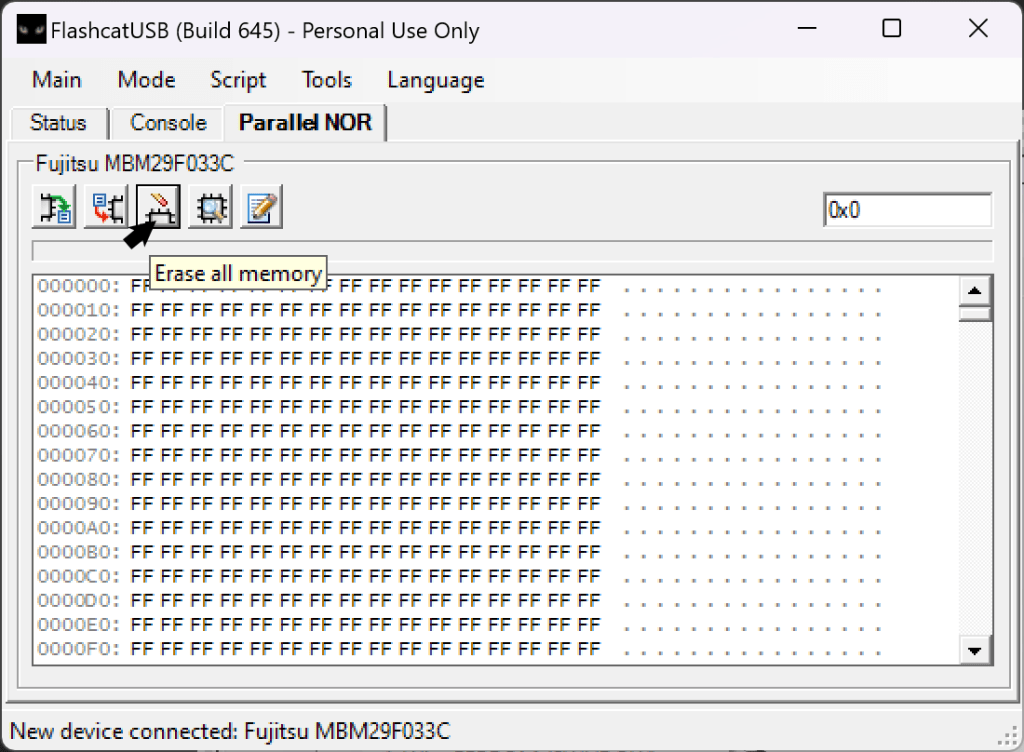This screenshot has height=752, width=1024.
Task: Click the hex viewer scroll down arrow
Action: tap(974, 650)
